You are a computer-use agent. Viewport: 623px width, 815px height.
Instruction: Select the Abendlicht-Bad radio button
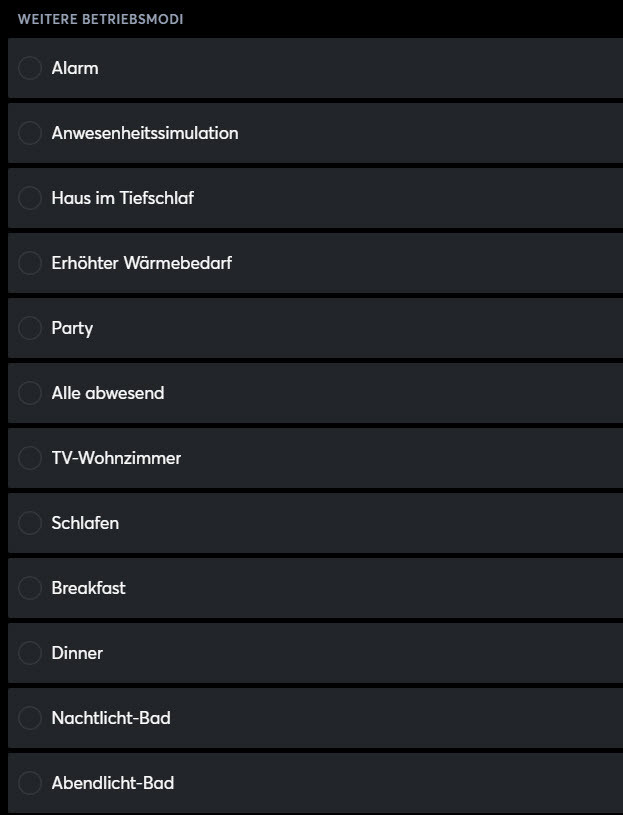coord(30,783)
